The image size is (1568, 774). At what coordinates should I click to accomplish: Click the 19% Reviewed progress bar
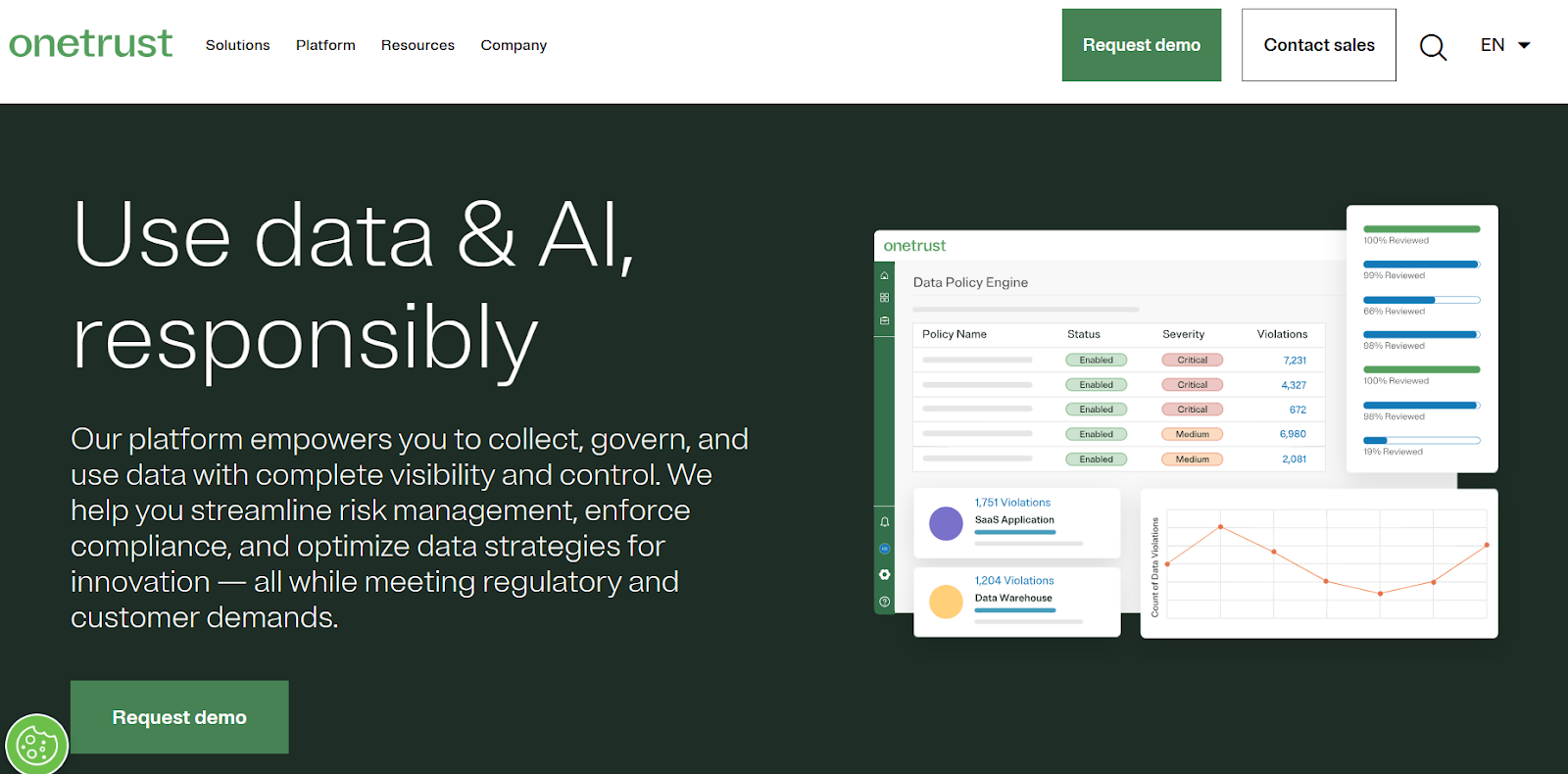[1421, 441]
